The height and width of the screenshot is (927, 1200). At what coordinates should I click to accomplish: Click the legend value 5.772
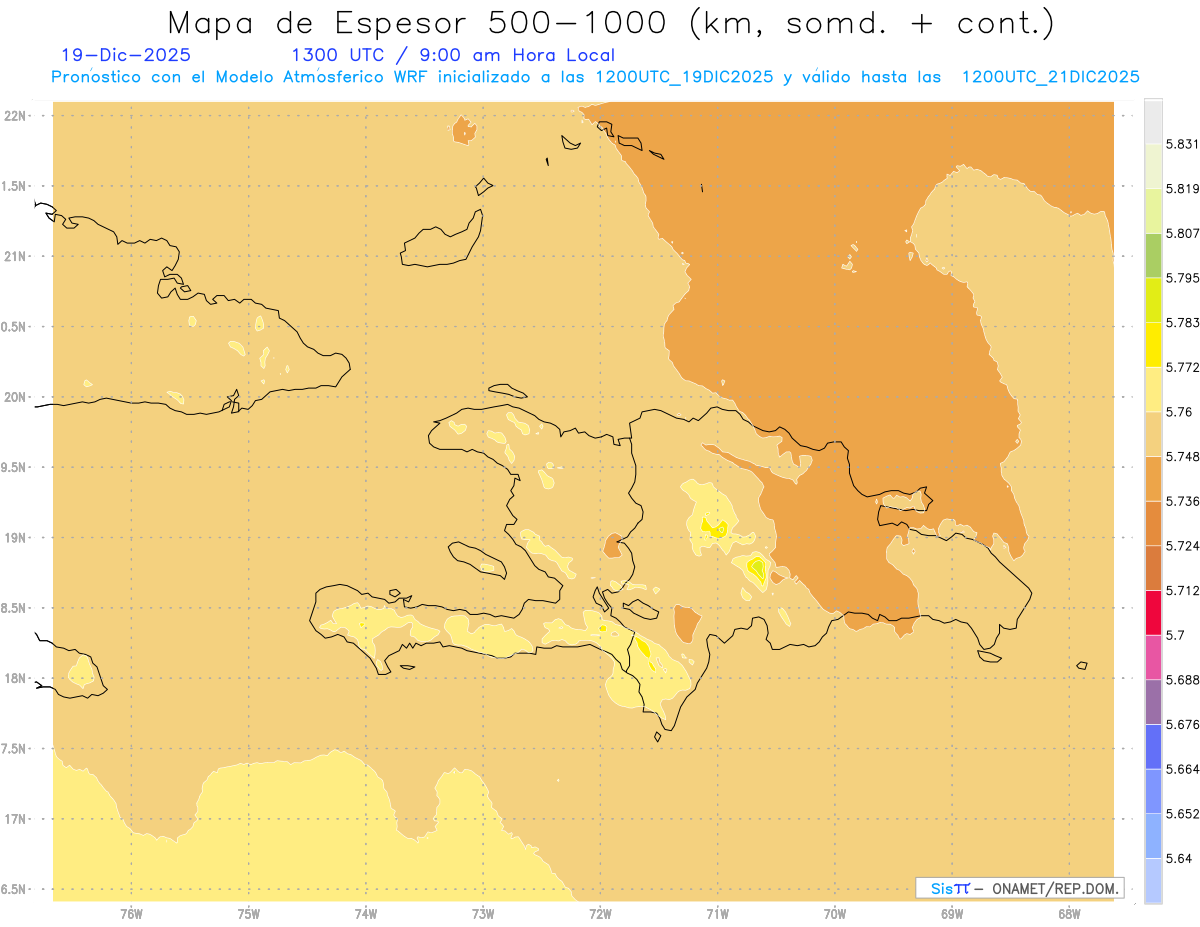[x=1182, y=367]
